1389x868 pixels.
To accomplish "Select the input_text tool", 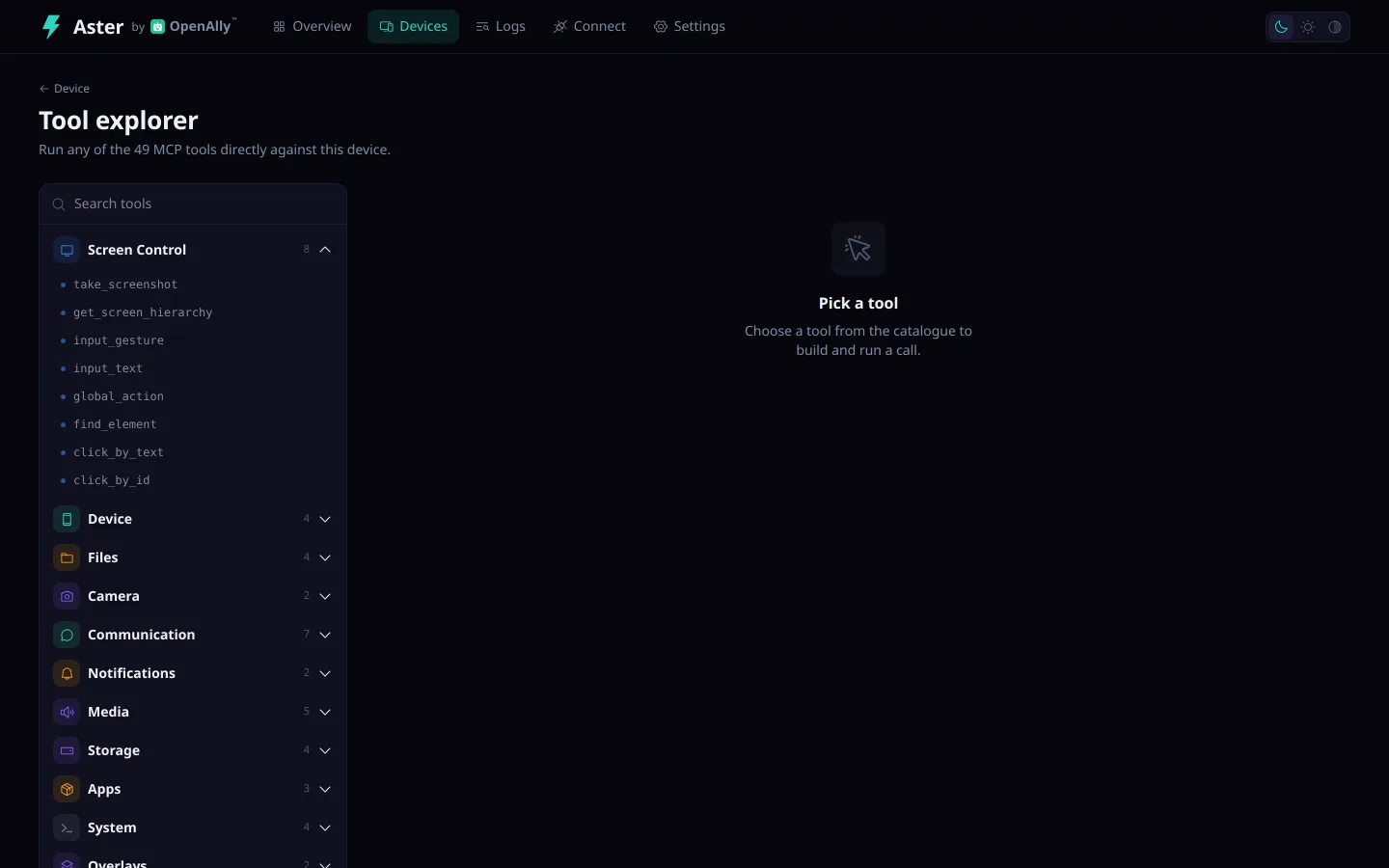I will 193,368.
